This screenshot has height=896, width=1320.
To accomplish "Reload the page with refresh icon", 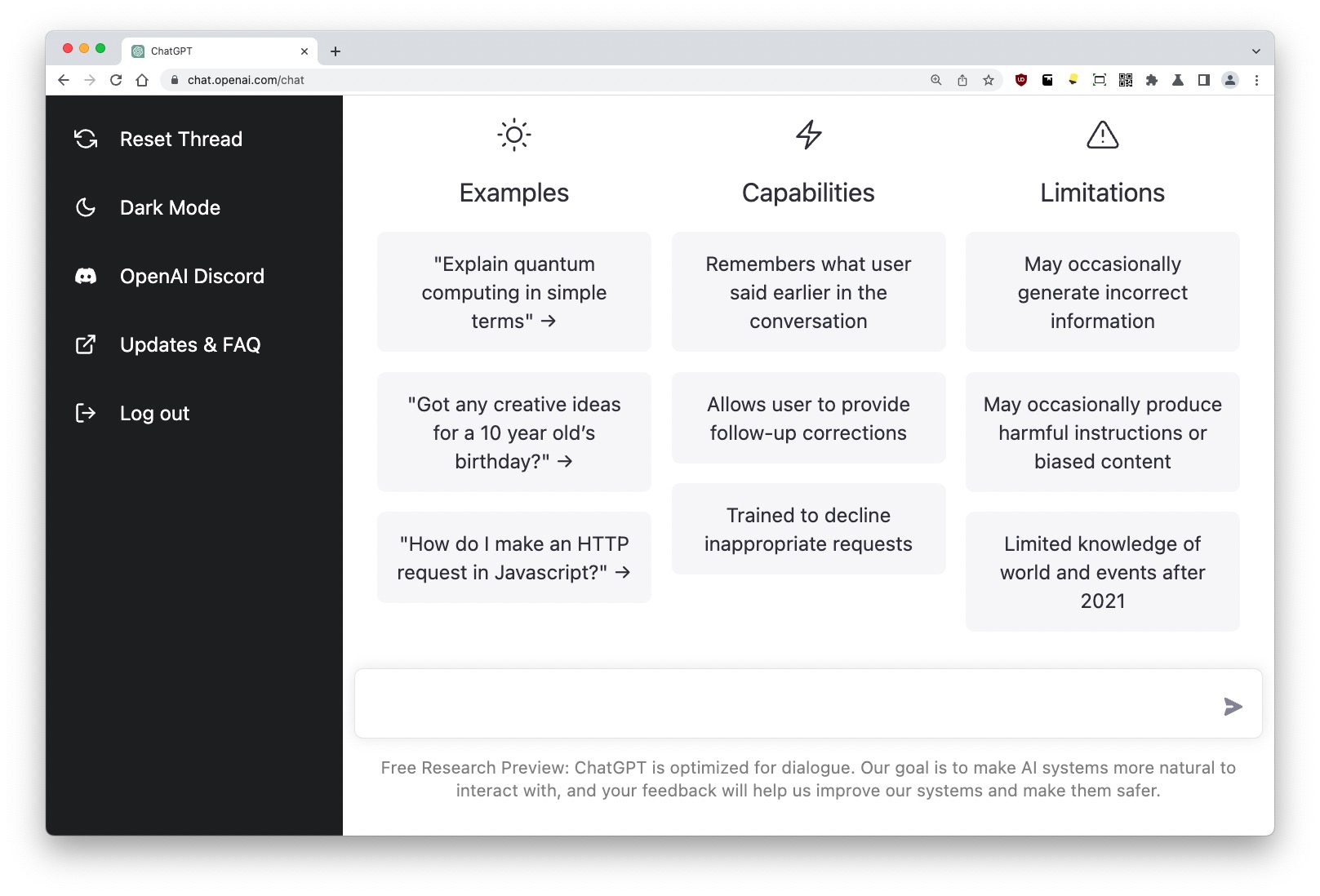I will pos(116,80).
